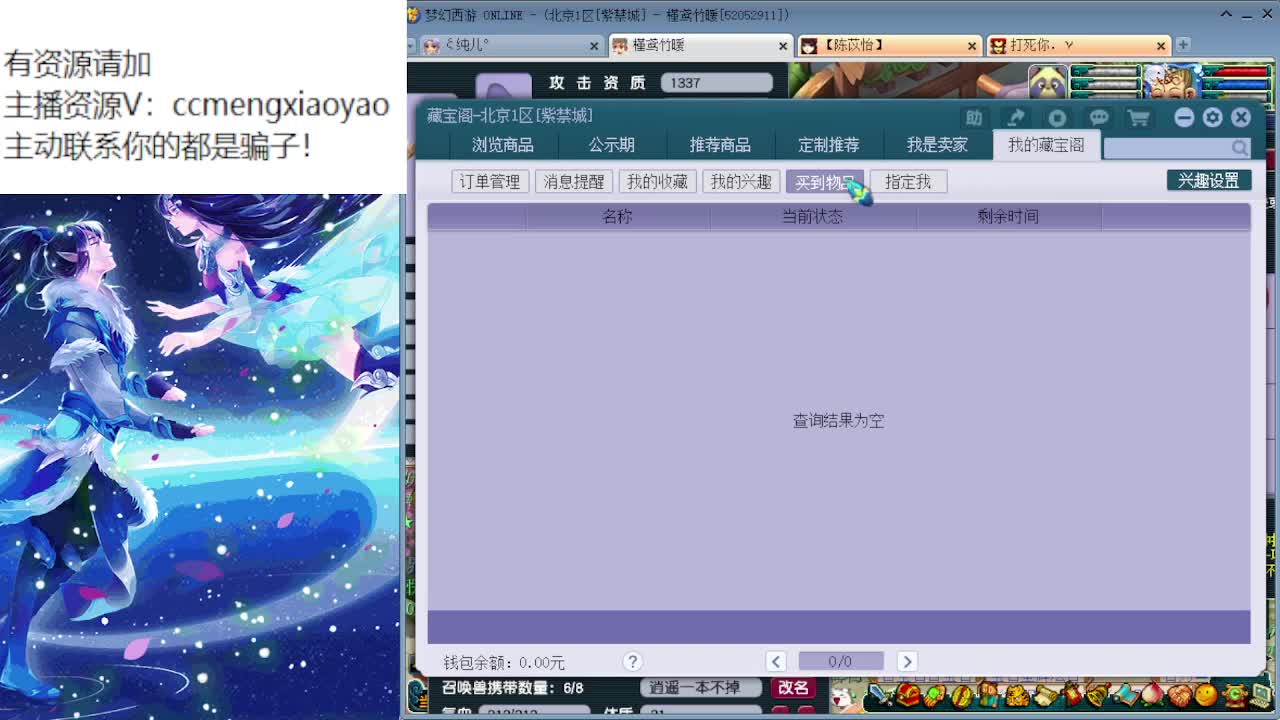Open the shopping cart icon
The width and height of the screenshot is (1280, 720).
point(1138,118)
